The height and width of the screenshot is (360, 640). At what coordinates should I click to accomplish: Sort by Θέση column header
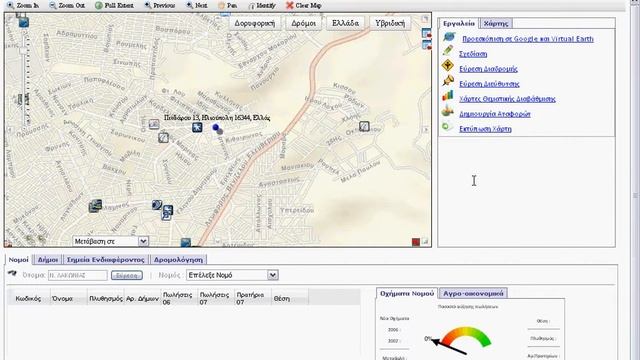tap(290, 298)
